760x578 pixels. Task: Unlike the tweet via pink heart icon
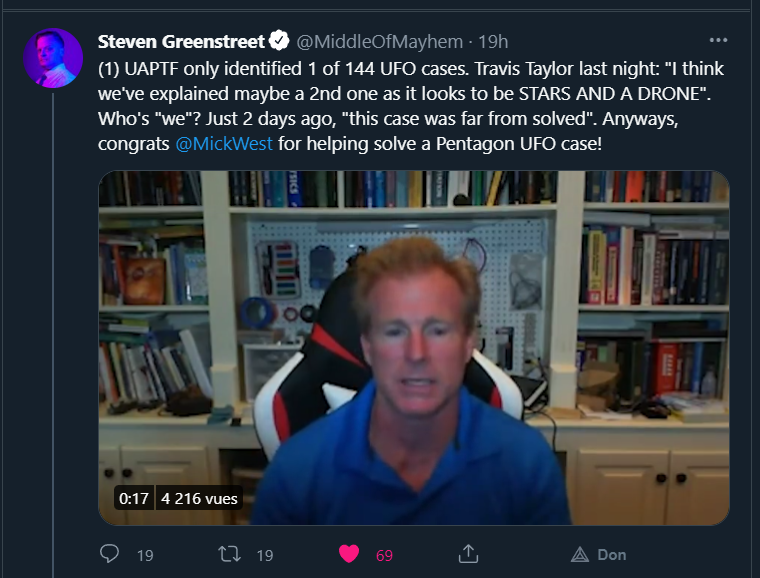(348, 554)
